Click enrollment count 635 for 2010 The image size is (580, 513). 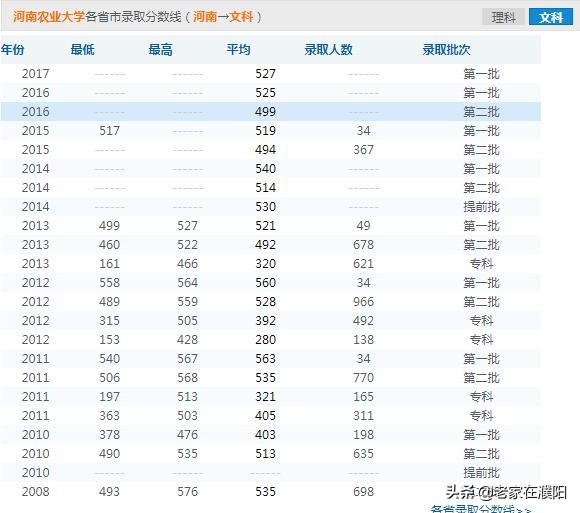(x=364, y=453)
